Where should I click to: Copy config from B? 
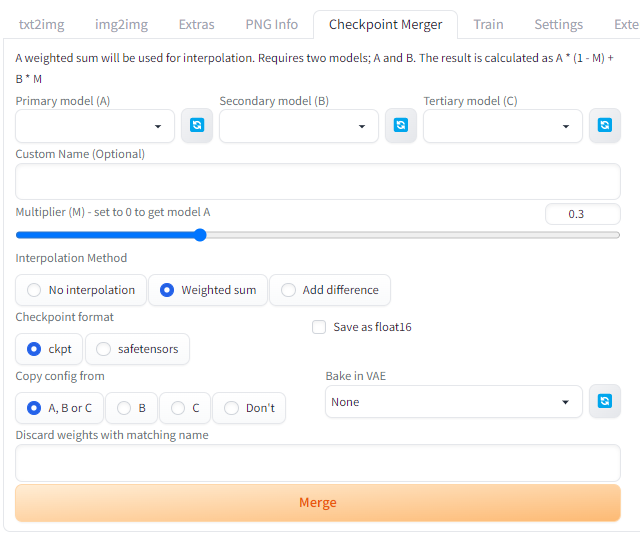(x=131, y=408)
